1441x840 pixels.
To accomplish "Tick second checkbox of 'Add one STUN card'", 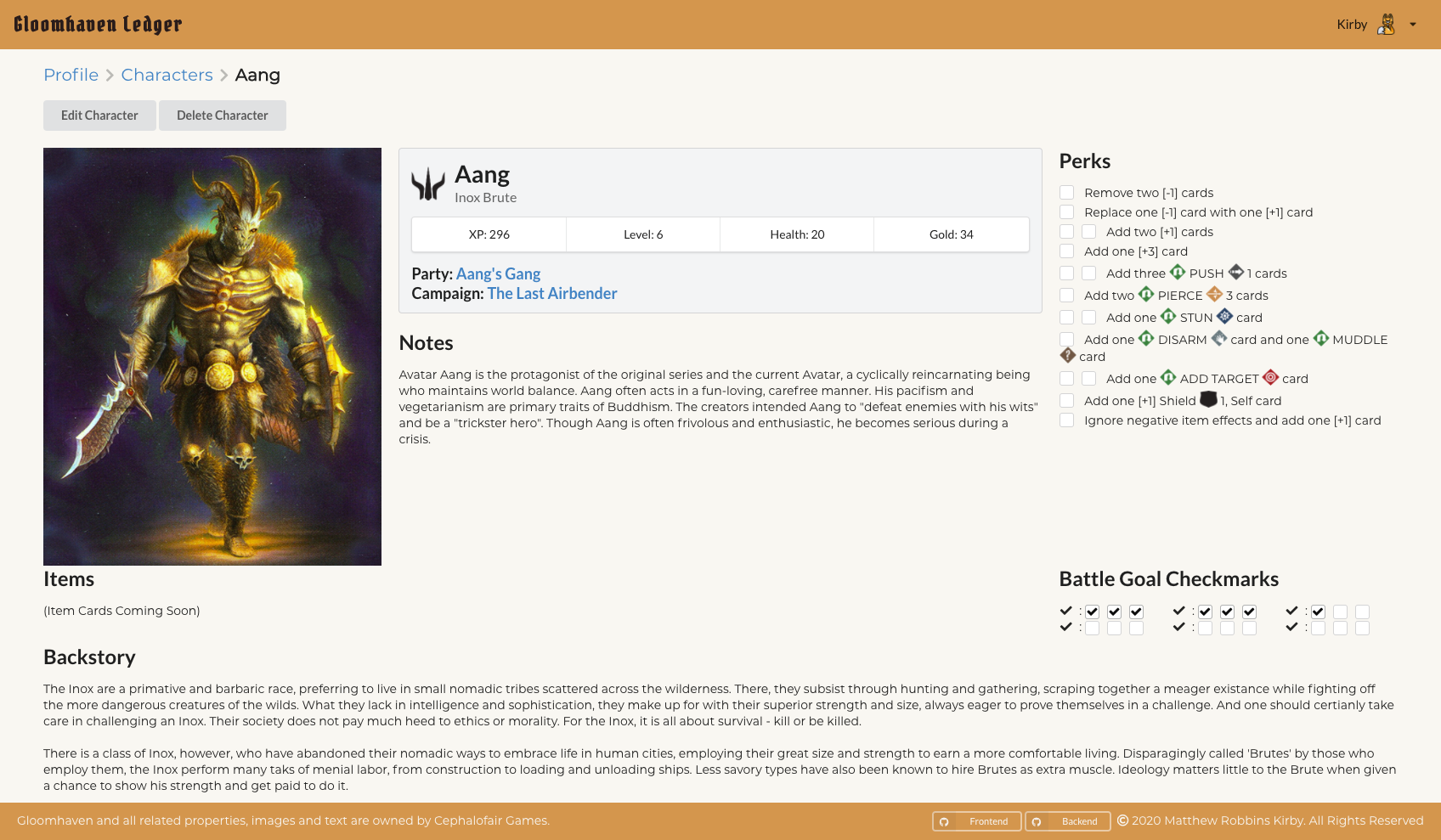I will click(1089, 317).
